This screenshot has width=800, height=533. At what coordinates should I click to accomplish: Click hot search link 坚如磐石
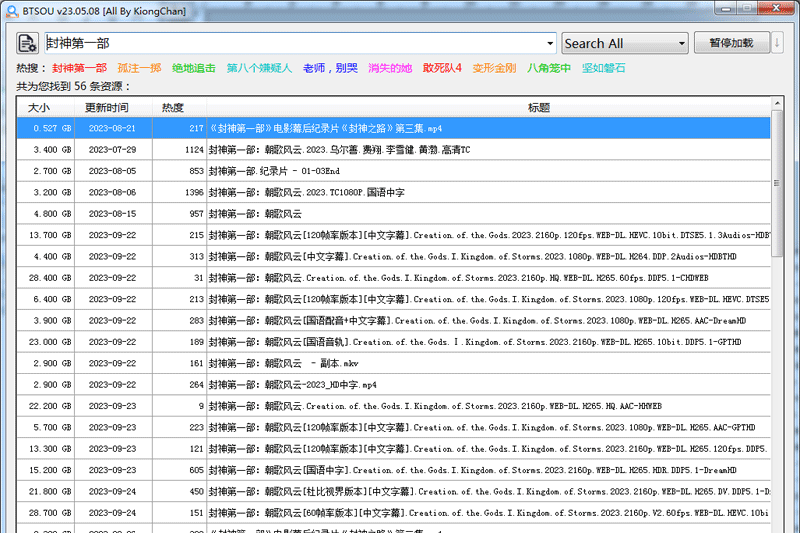[604, 68]
